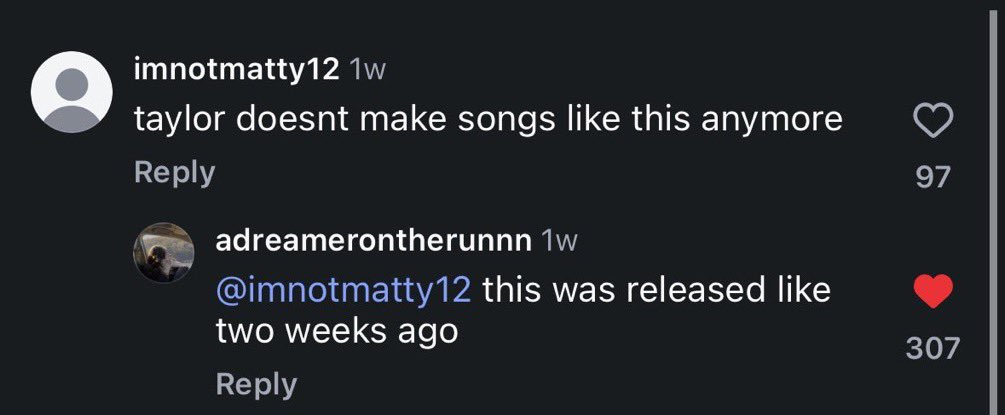
Task: Unlike adreamerontherunnn's reply via the red heart
Action: click(x=933, y=291)
